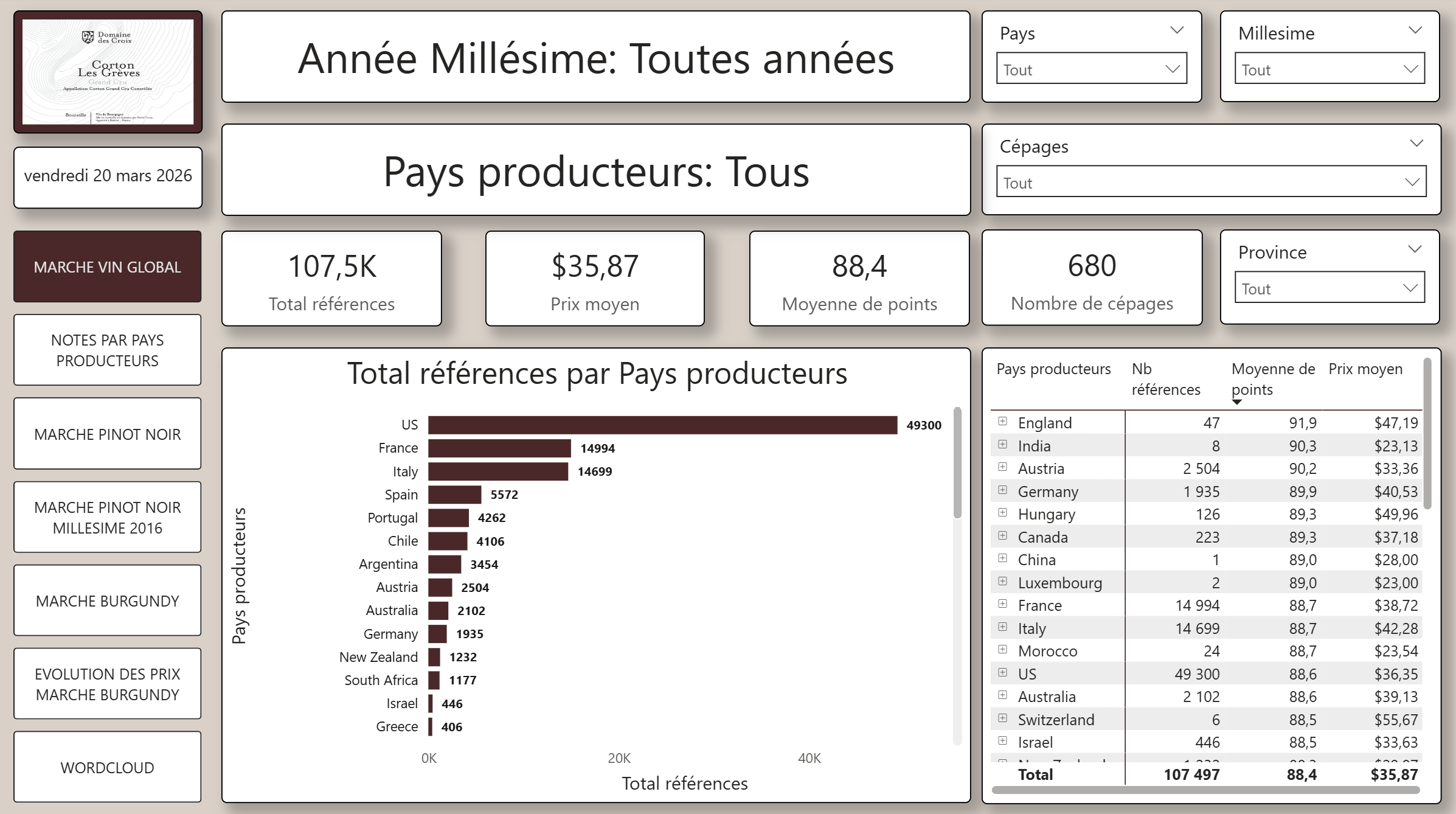The image size is (1456, 814).
Task: Open MARCHE PINOT NOIR MILLESIME 2016
Action: click(108, 517)
